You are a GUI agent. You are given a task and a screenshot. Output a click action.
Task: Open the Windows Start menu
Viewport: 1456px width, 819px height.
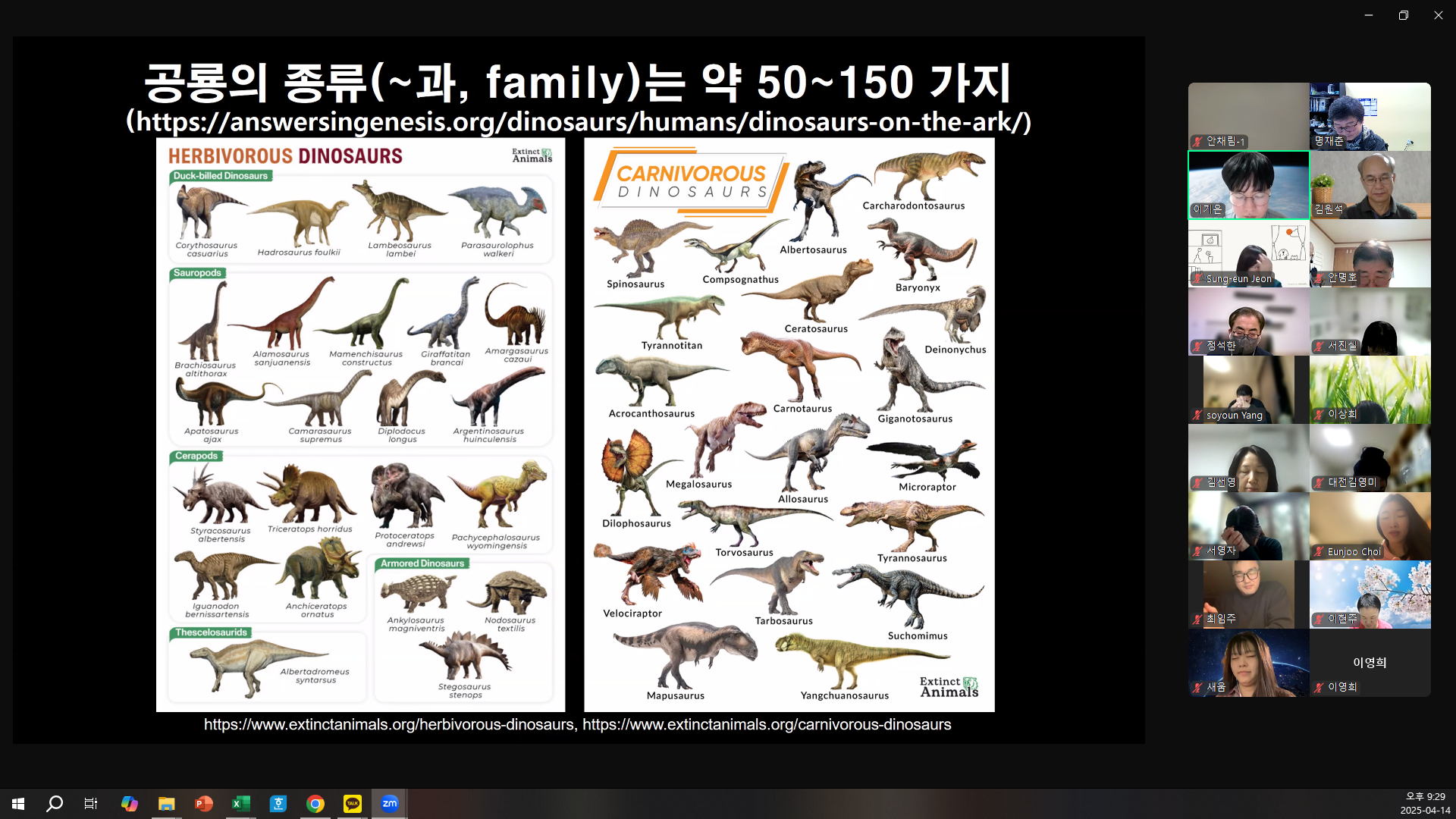click(x=18, y=803)
